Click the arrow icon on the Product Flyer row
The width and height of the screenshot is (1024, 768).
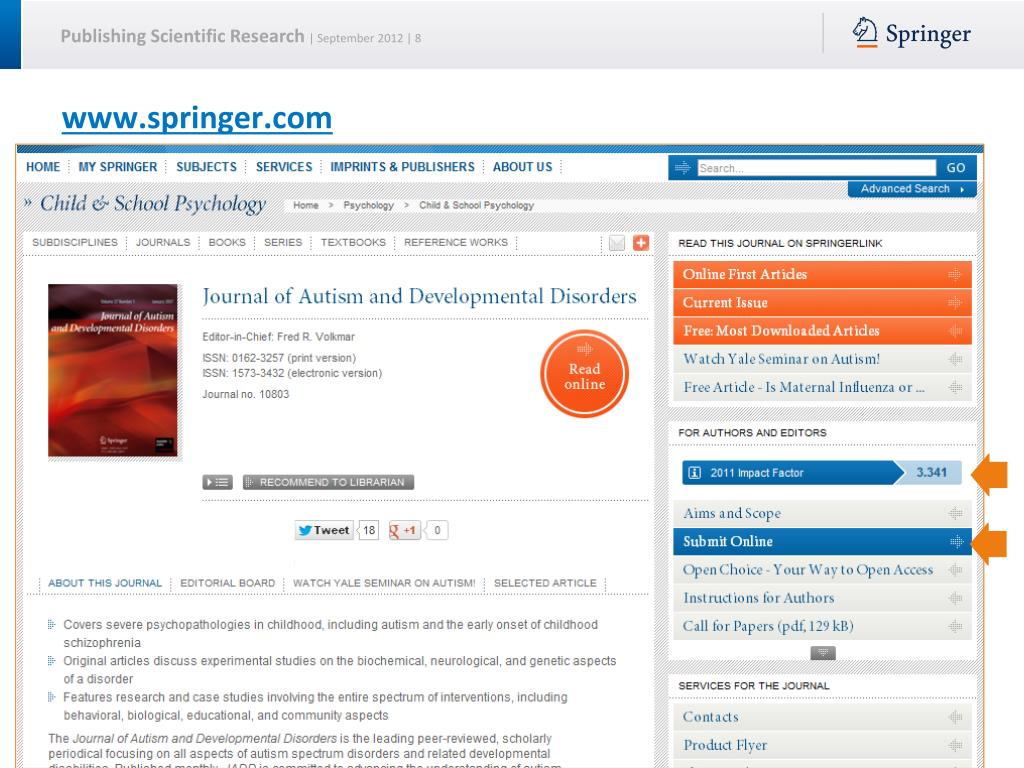(955, 745)
